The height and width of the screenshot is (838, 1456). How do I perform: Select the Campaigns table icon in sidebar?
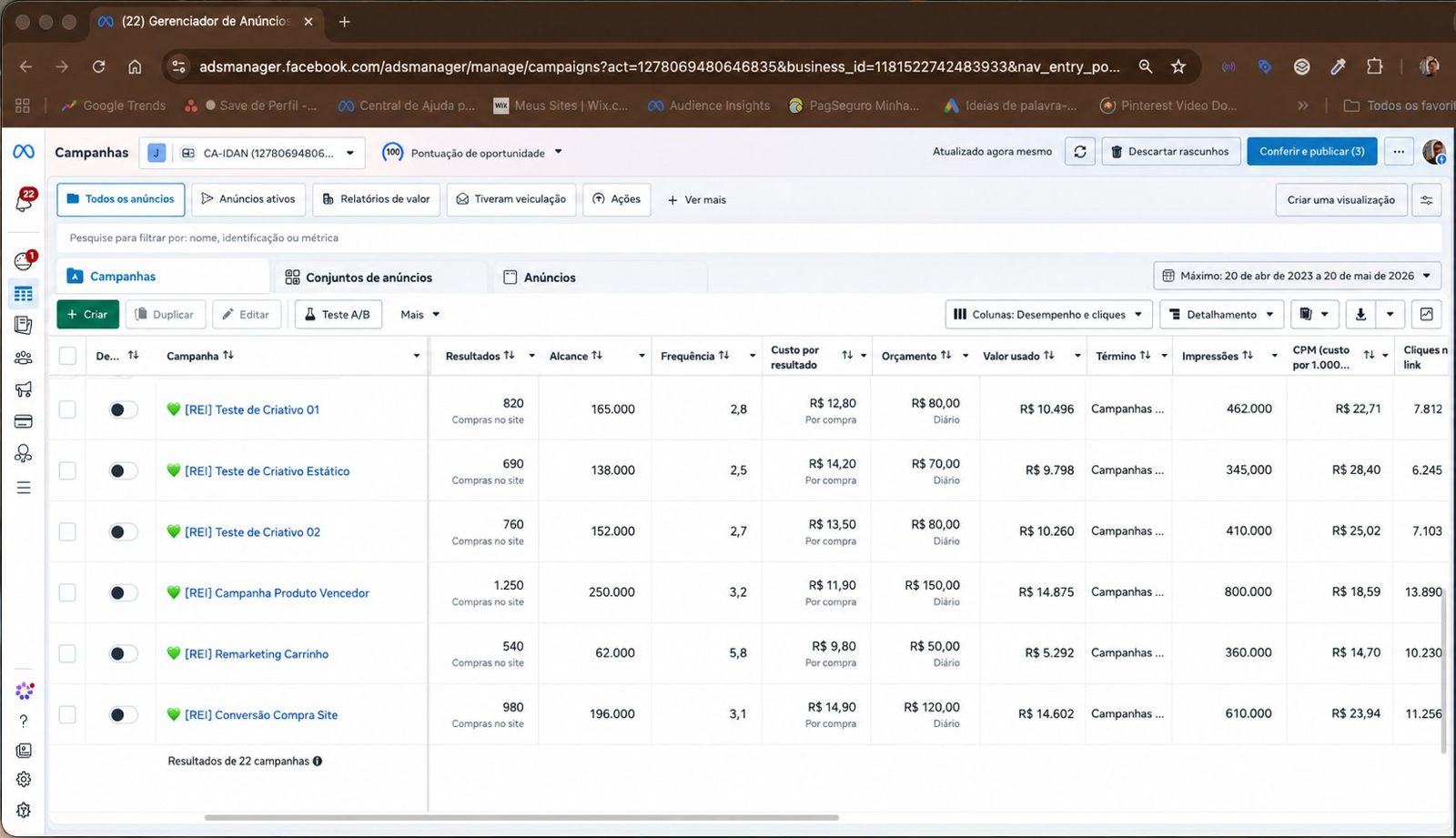[x=24, y=294]
